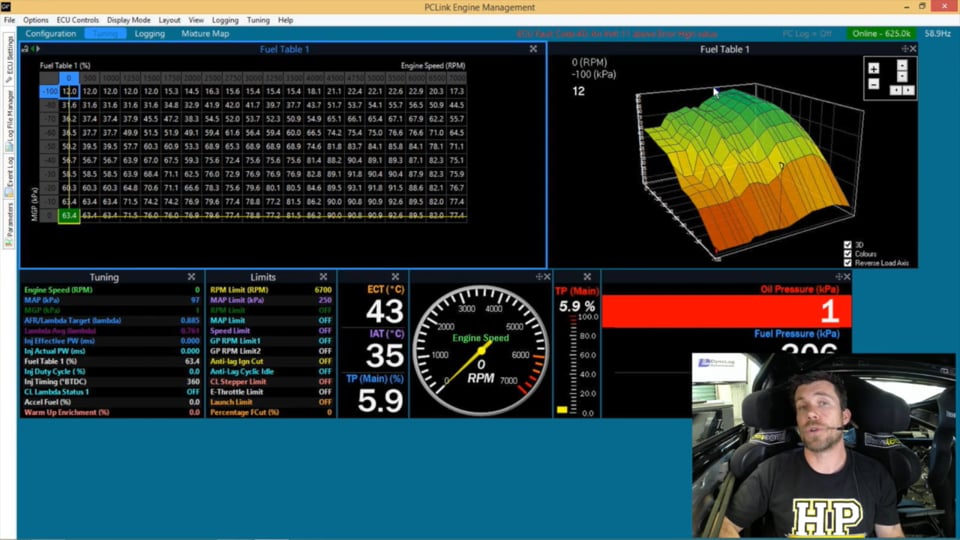The width and height of the screenshot is (960, 540).
Task: Click the Online - 625.0k connection status
Action: [881, 34]
